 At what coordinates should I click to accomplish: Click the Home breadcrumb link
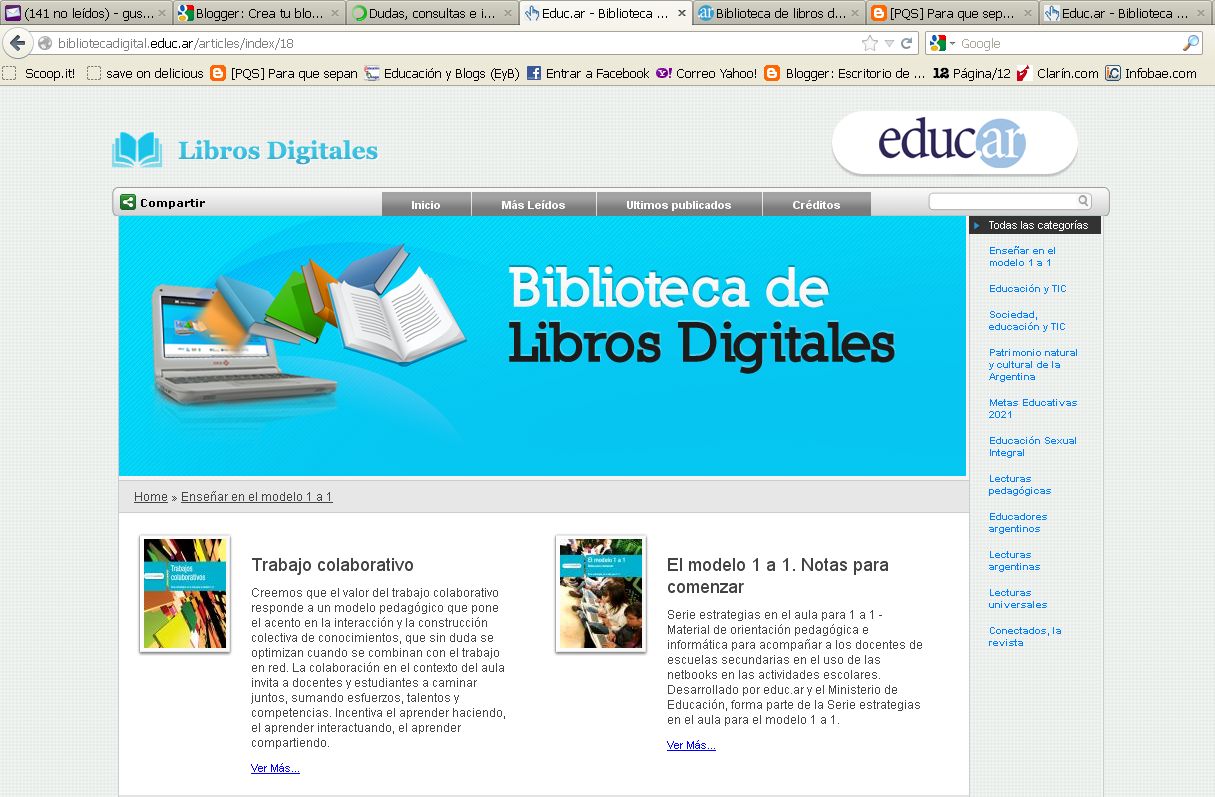pos(150,496)
